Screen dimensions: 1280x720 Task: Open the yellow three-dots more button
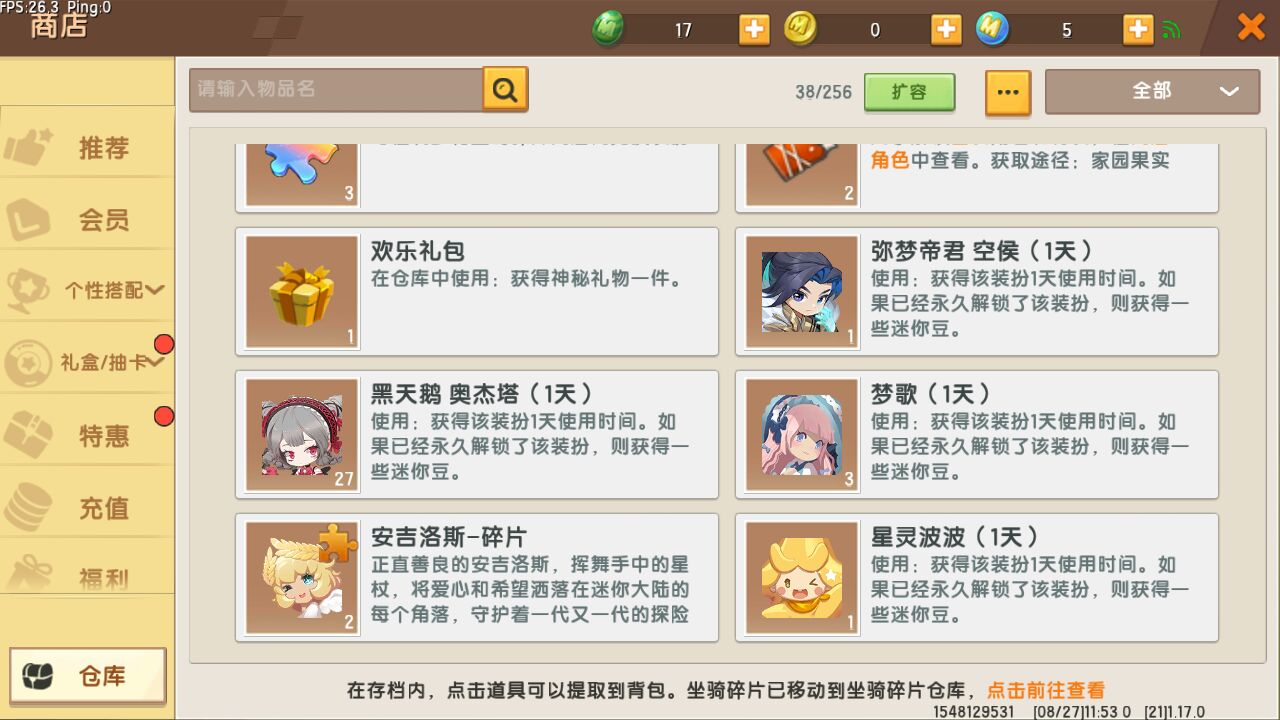[x=1008, y=92]
